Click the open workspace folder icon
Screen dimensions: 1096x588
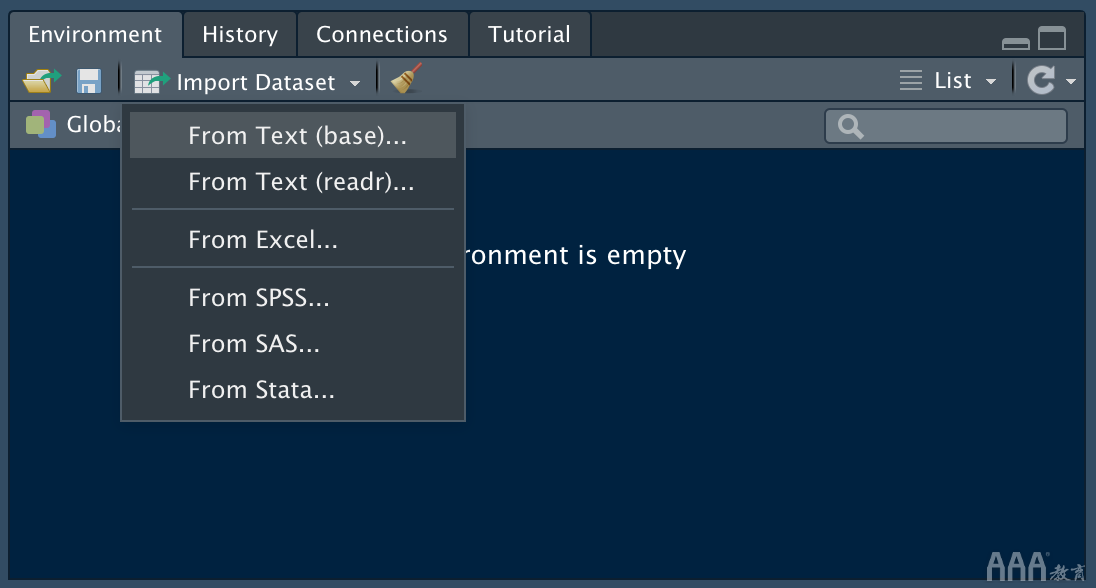pyautogui.click(x=41, y=81)
